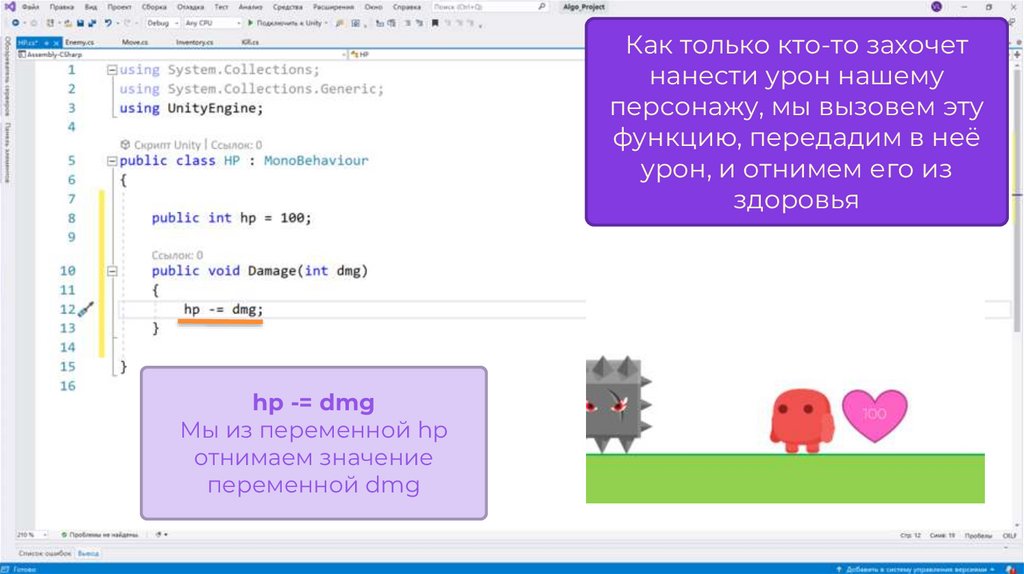Click Добавить в систему управления версиями
Viewport: 1024px width, 574px height.
[917, 569]
